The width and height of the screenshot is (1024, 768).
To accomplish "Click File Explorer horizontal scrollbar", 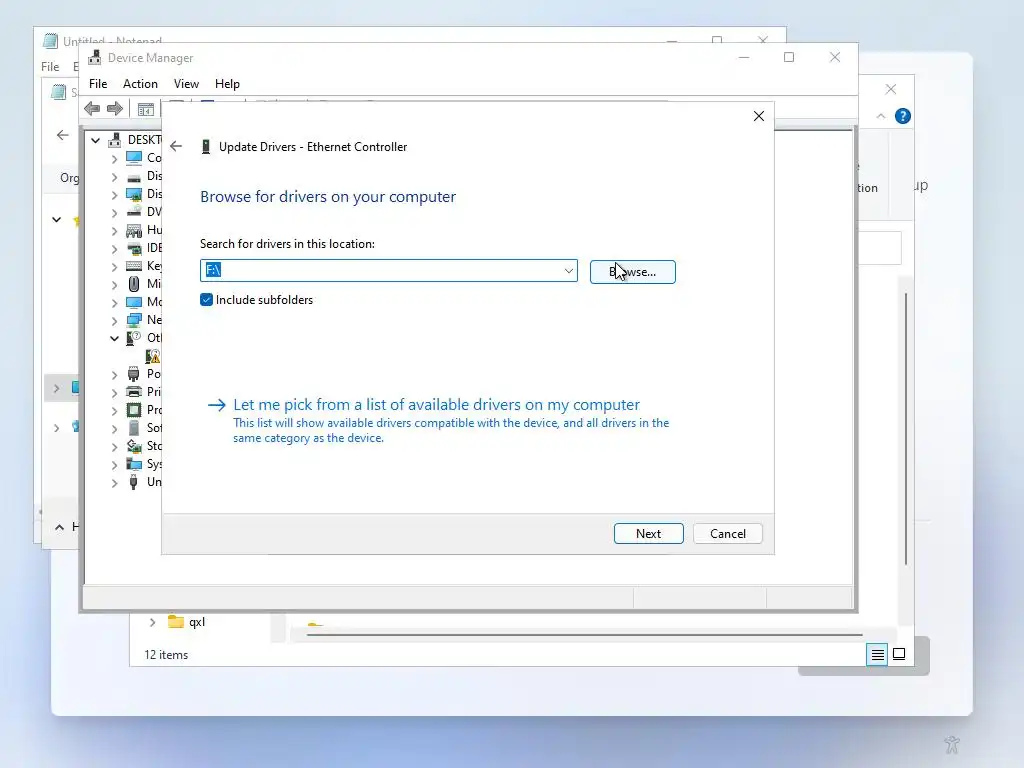I will coord(584,634).
